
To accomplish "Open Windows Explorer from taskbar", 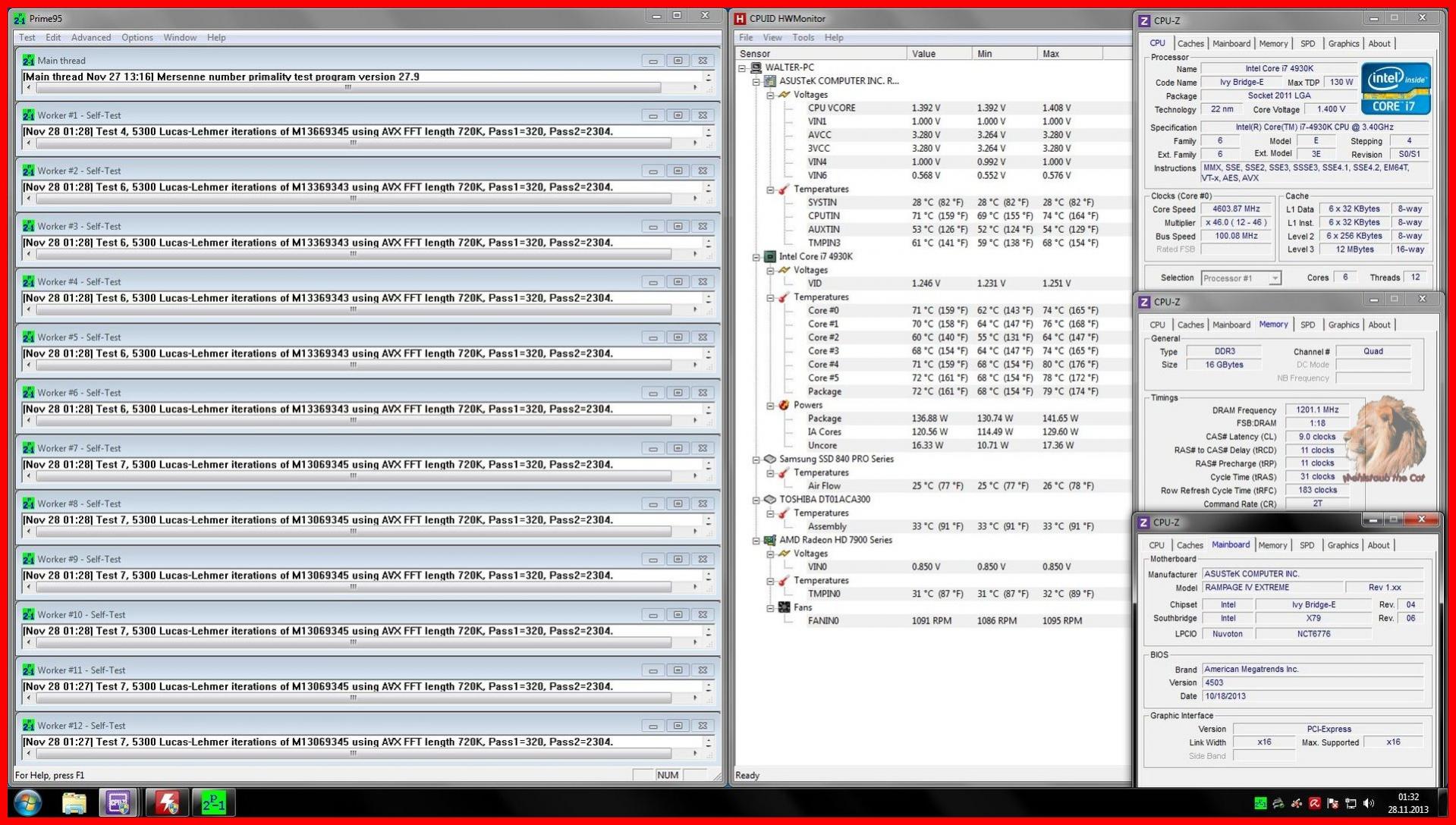I will (74, 803).
